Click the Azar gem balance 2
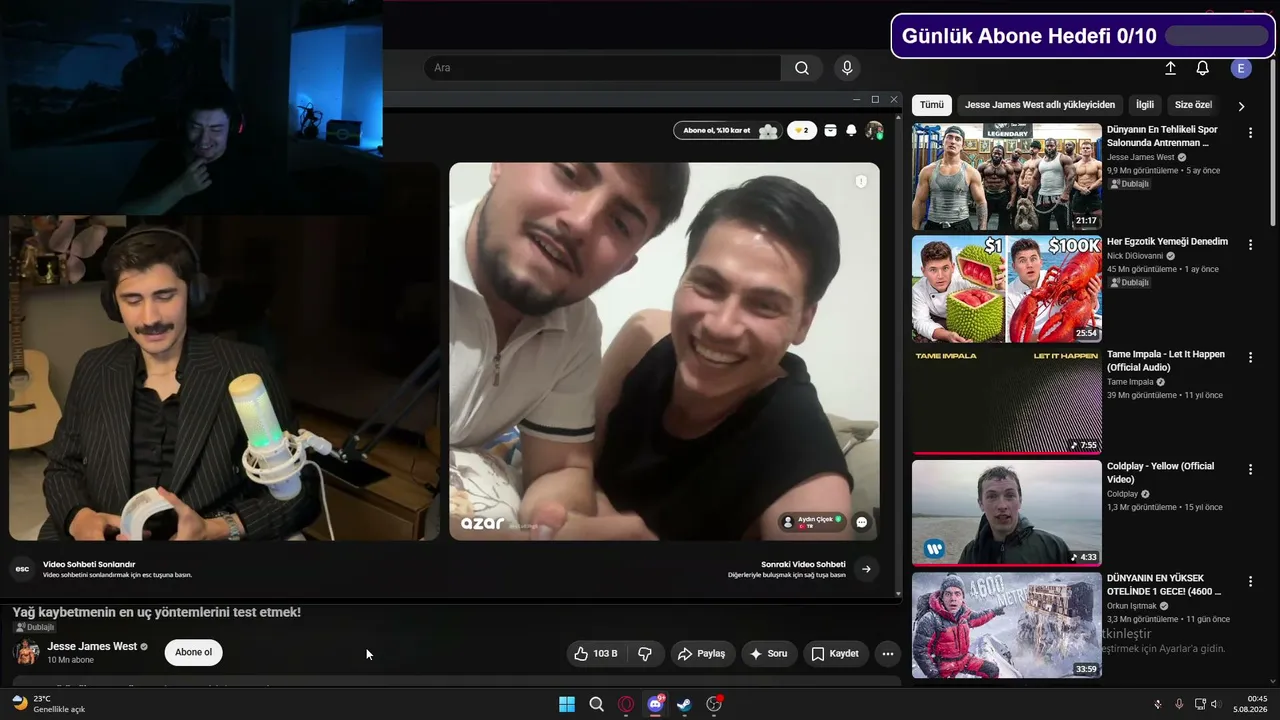Image resolution: width=1280 pixels, height=720 pixels. [x=802, y=130]
